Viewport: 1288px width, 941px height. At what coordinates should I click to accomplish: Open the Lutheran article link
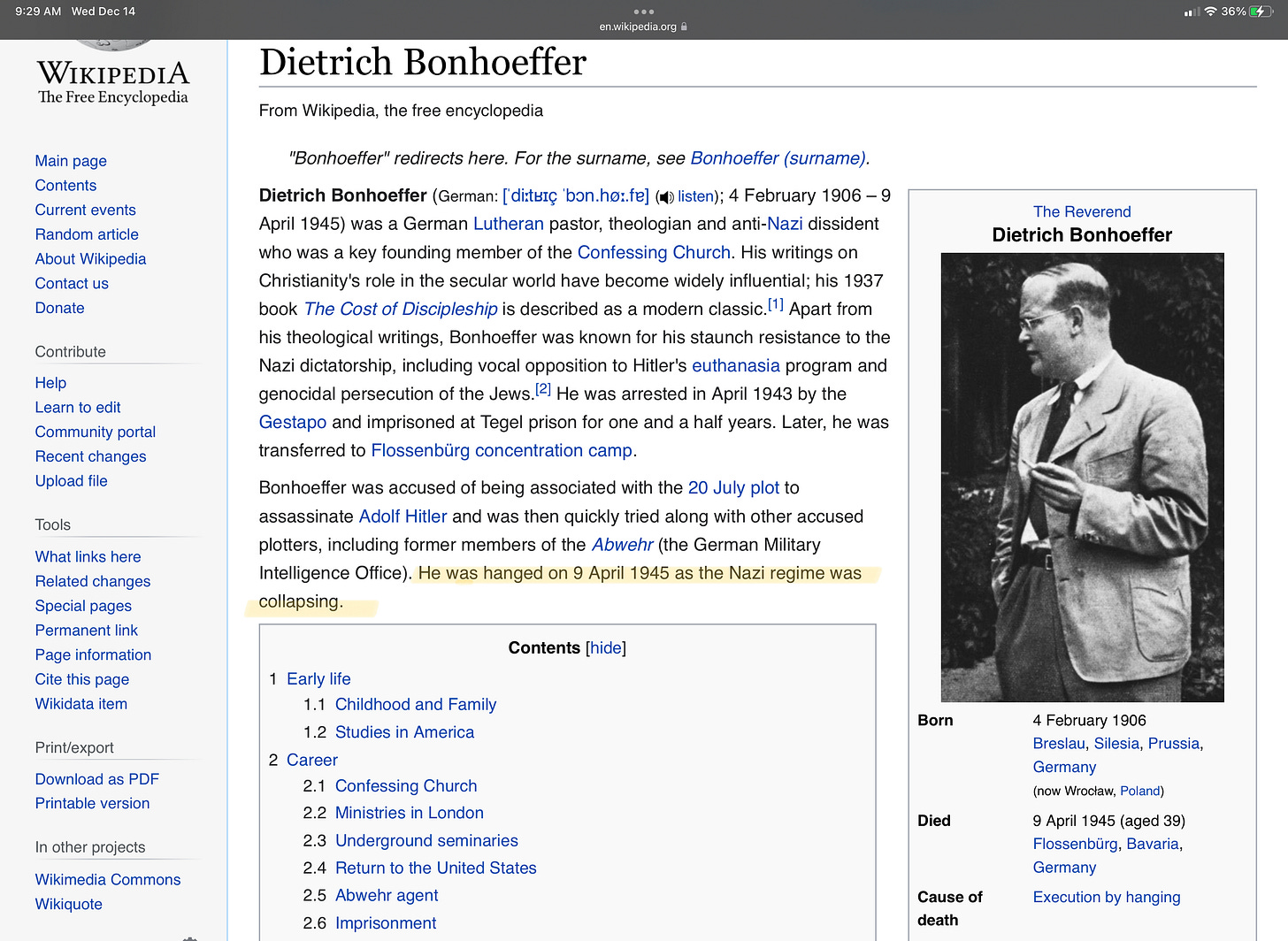[509, 224]
